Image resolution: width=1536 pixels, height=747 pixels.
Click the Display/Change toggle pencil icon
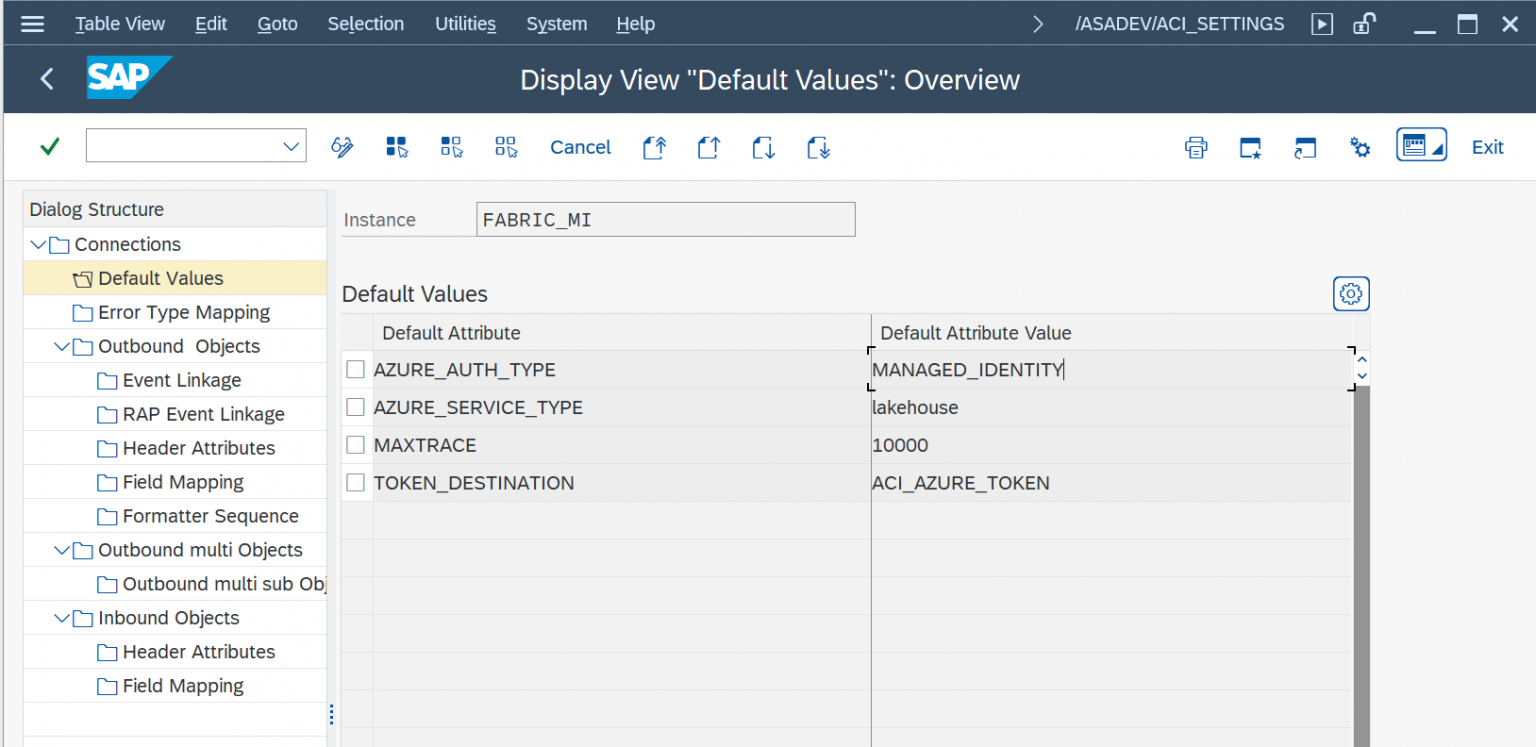(342, 147)
